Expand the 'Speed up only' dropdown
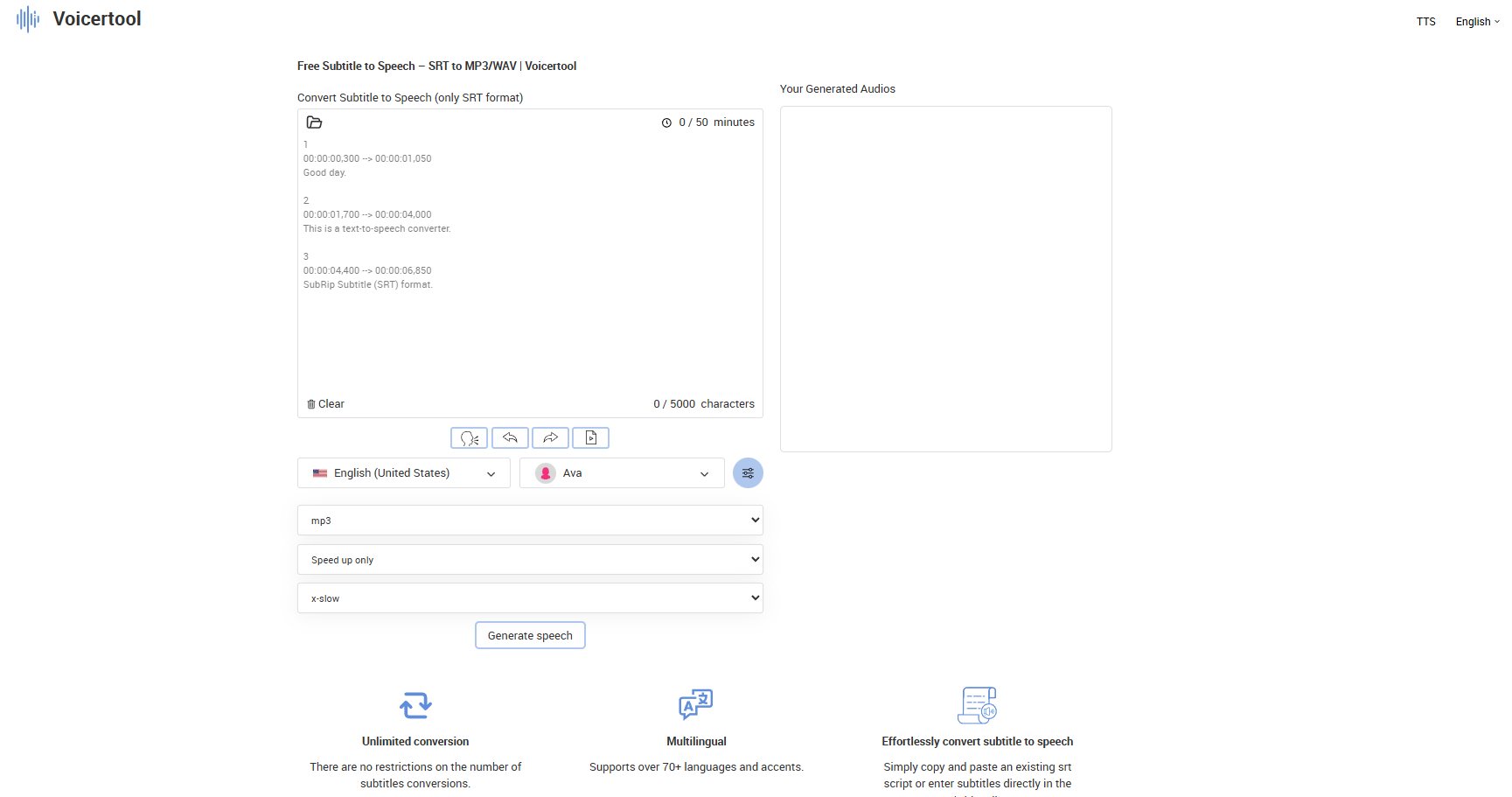1512x797 pixels. [530, 560]
